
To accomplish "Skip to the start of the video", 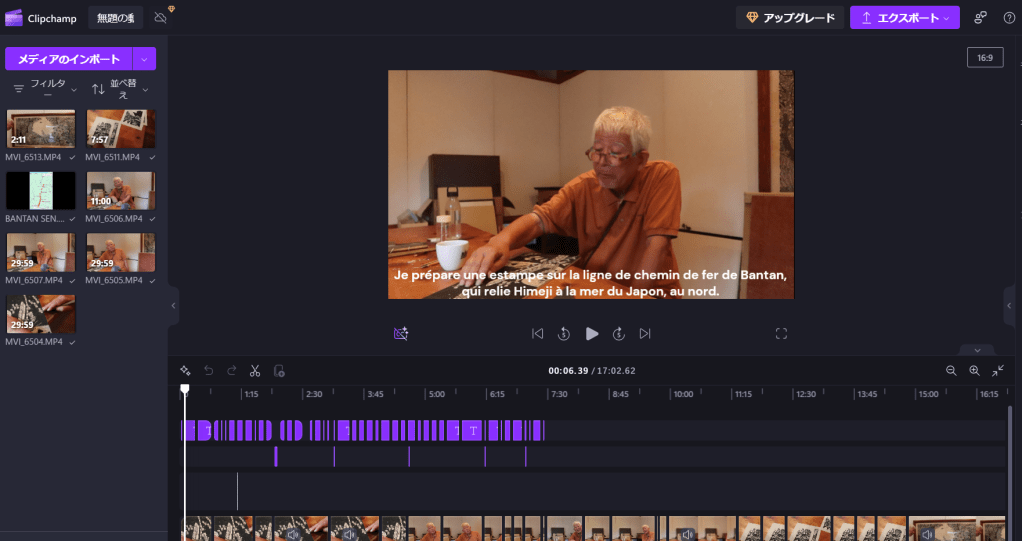I will coord(537,334).
